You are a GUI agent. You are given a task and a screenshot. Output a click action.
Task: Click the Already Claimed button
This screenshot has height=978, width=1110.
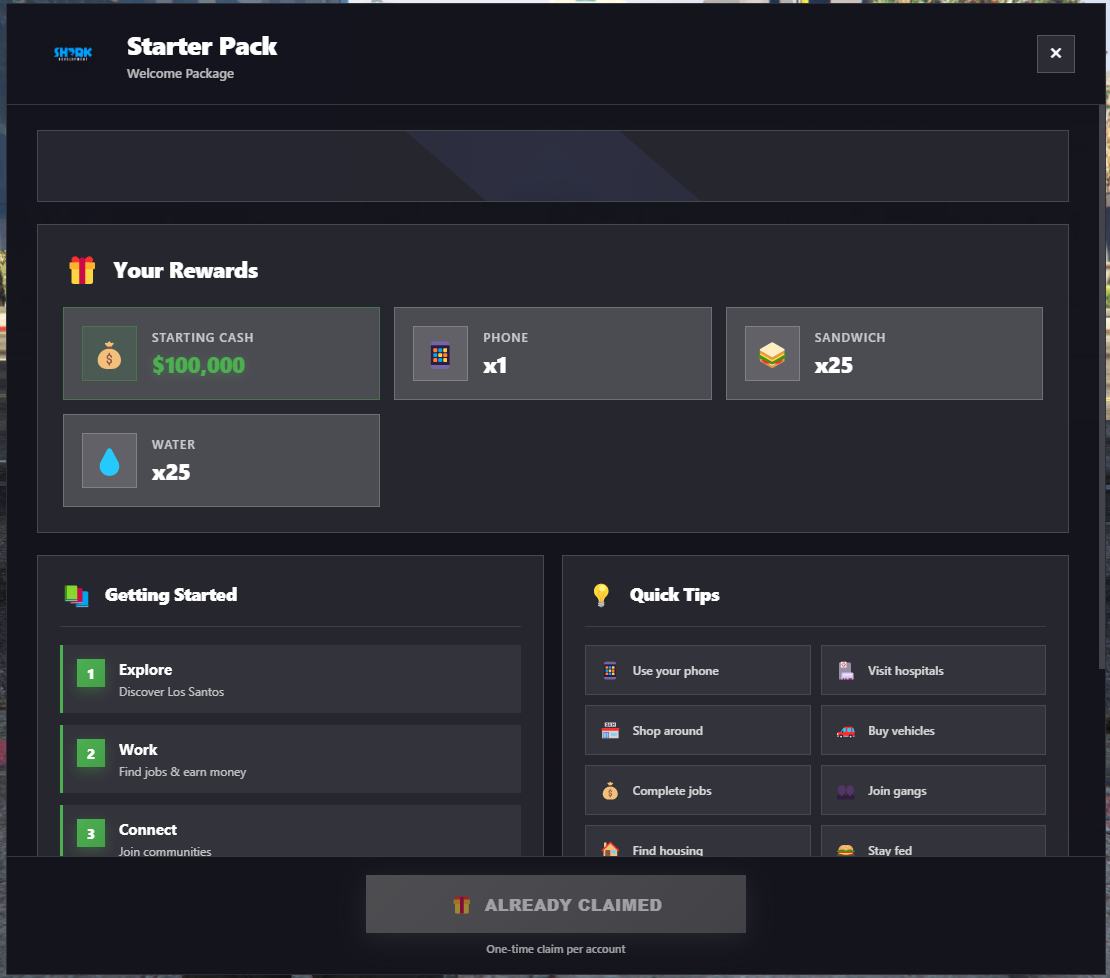coord(556,904)
